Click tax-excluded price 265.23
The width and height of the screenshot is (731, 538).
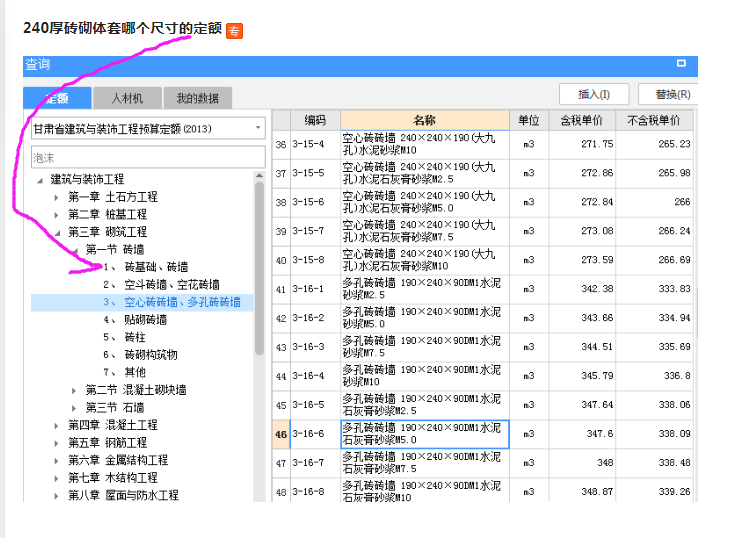pyautogui.click(x=674, y=144)
